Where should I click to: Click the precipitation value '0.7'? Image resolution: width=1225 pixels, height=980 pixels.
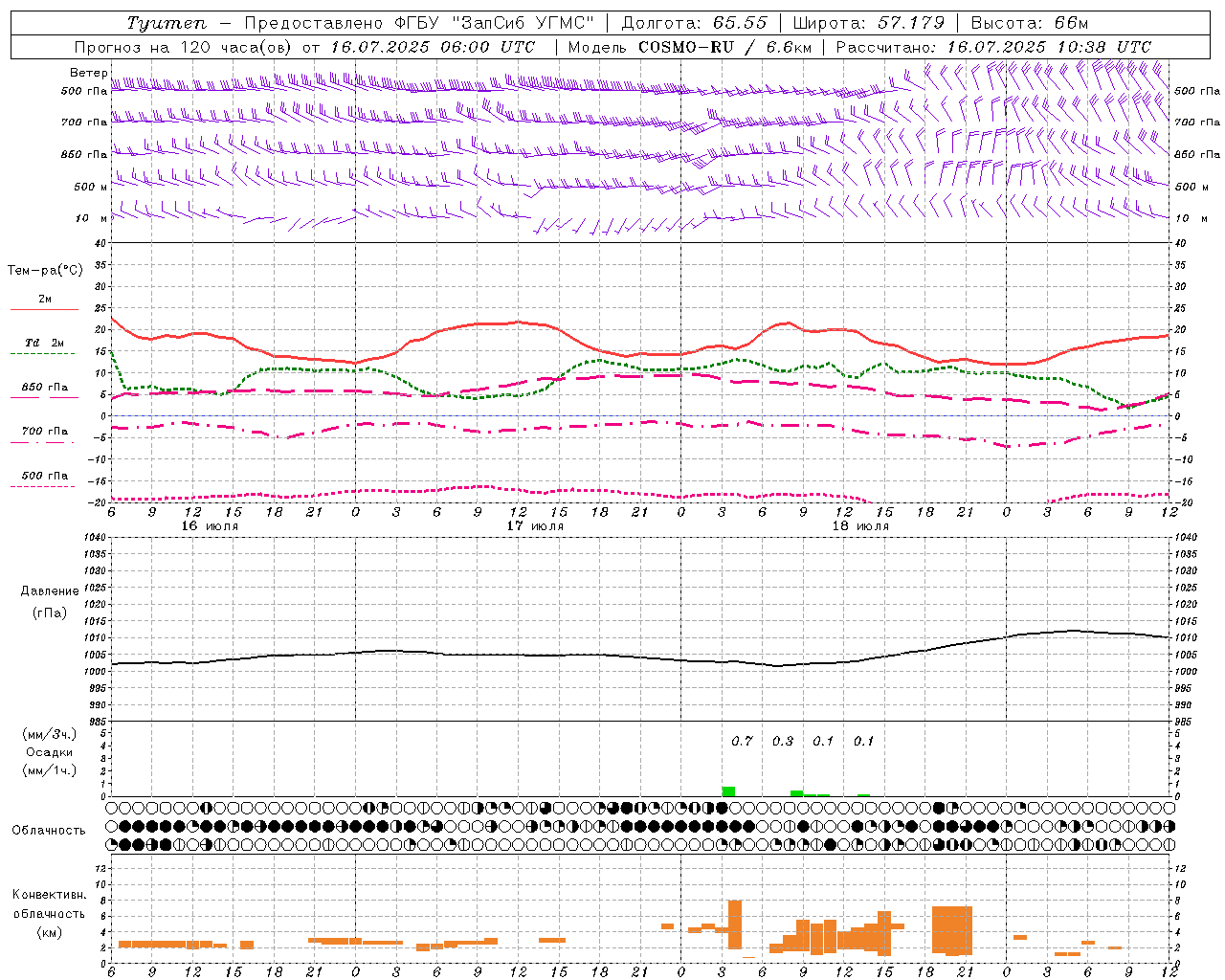pos(742,741)
